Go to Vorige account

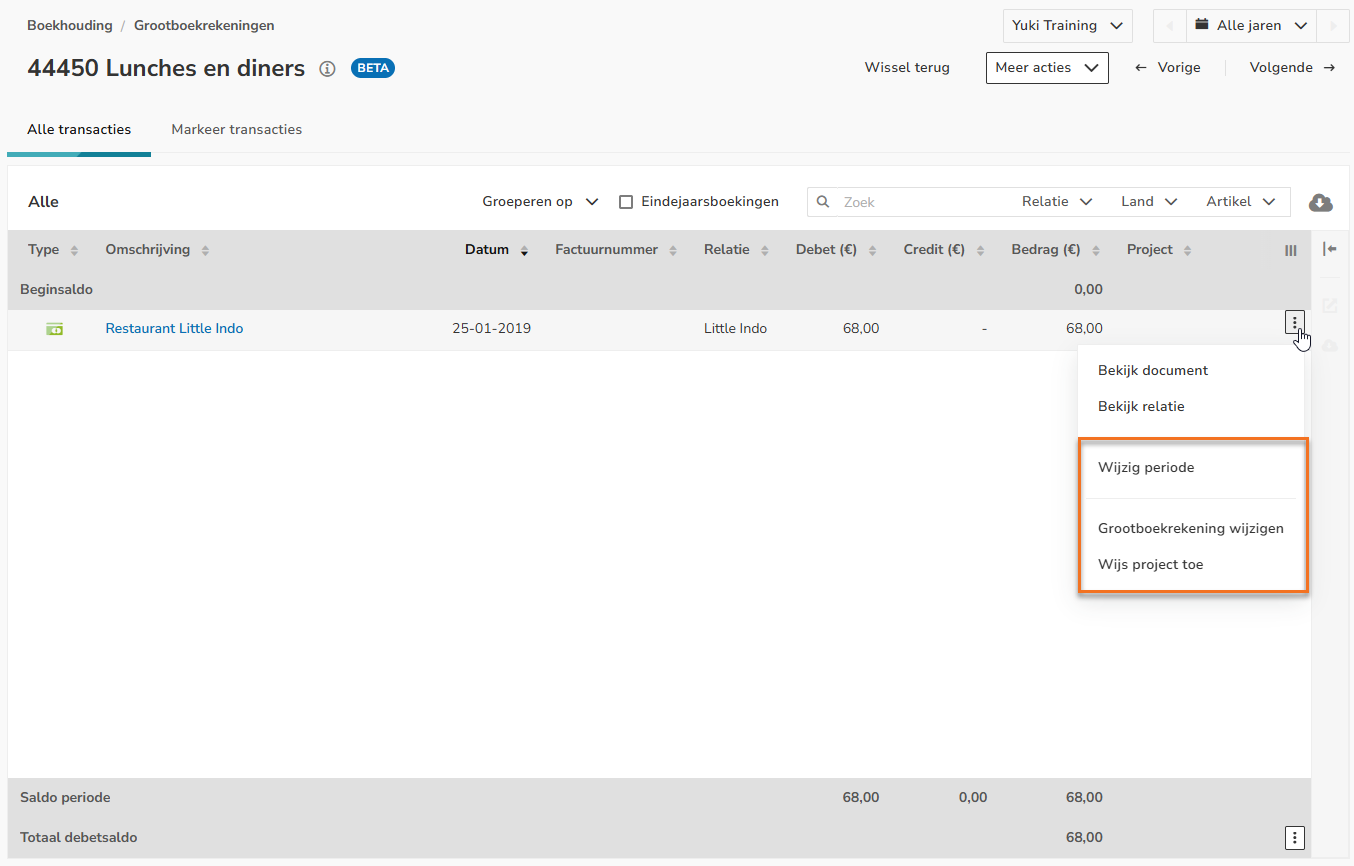tap(1168, 68)
